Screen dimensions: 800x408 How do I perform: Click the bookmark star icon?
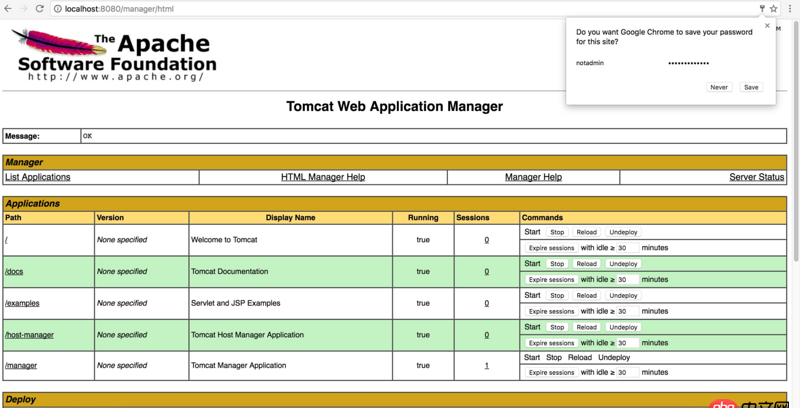[774, 8]
